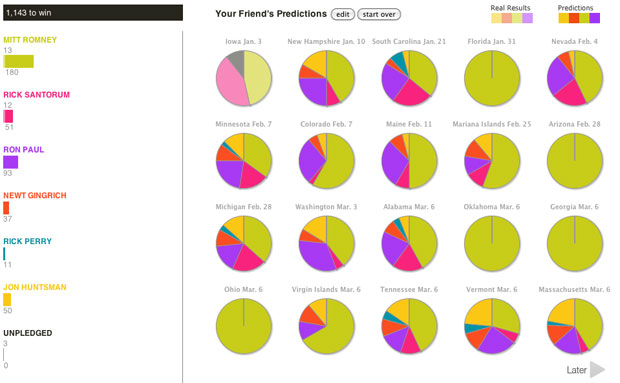This screenshot has width=620, height=383.
Task: Click the start over button
Action: tap(379, 14)
